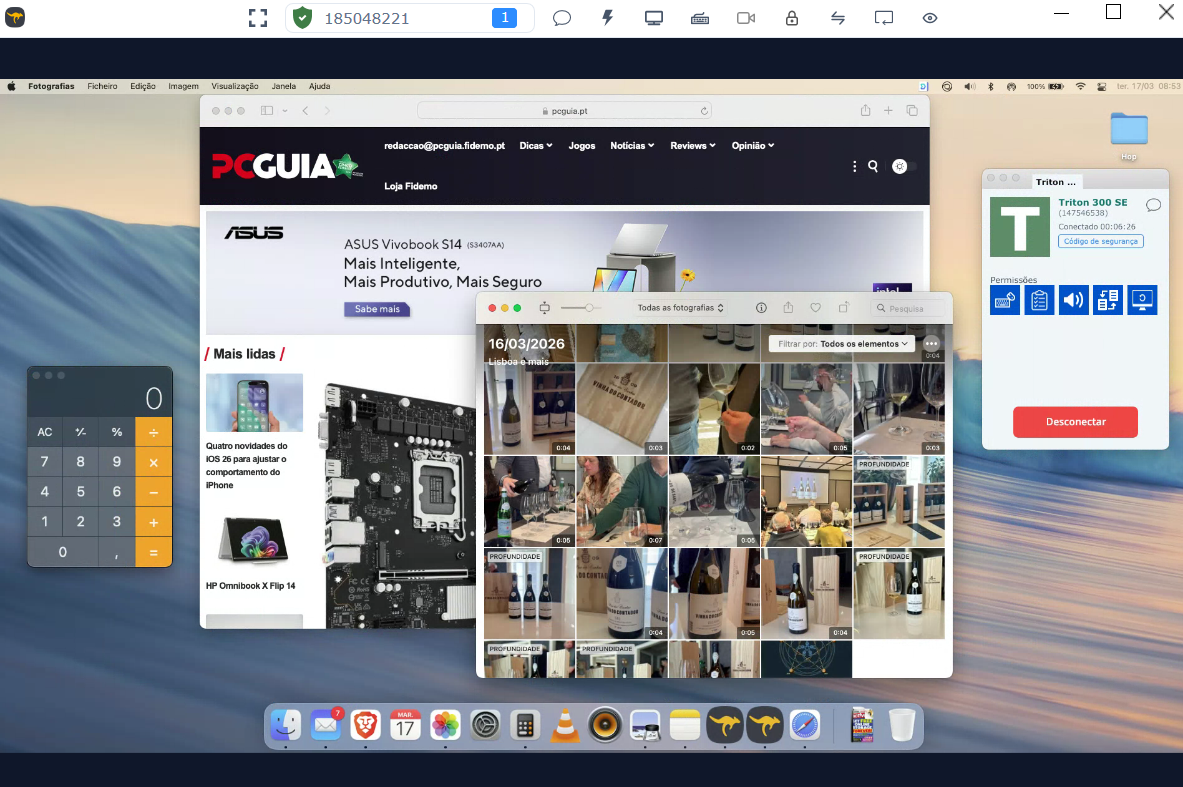Click the switch-sides screen arrow icon
1183x787 pixels.
(x=883, y=18)
